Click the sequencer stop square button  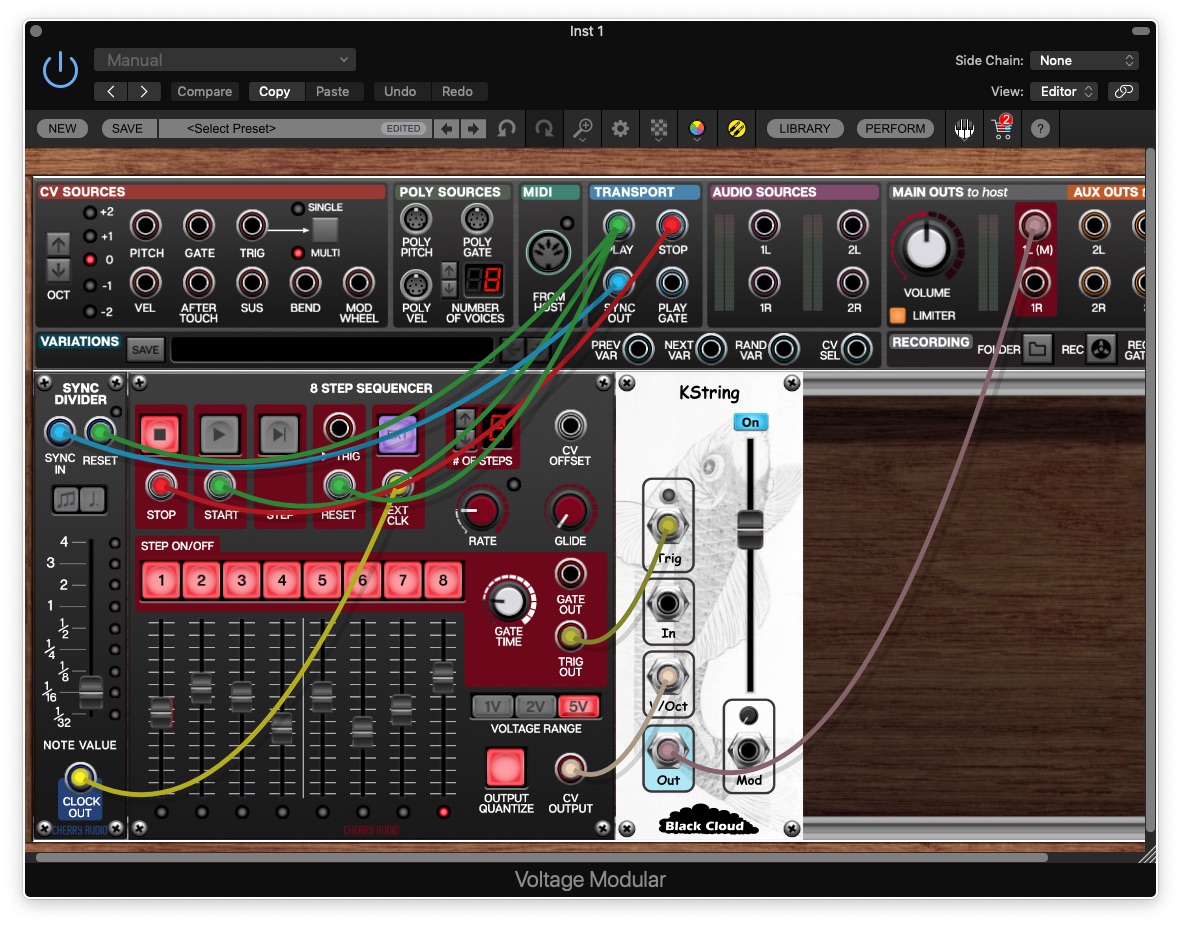160,434
